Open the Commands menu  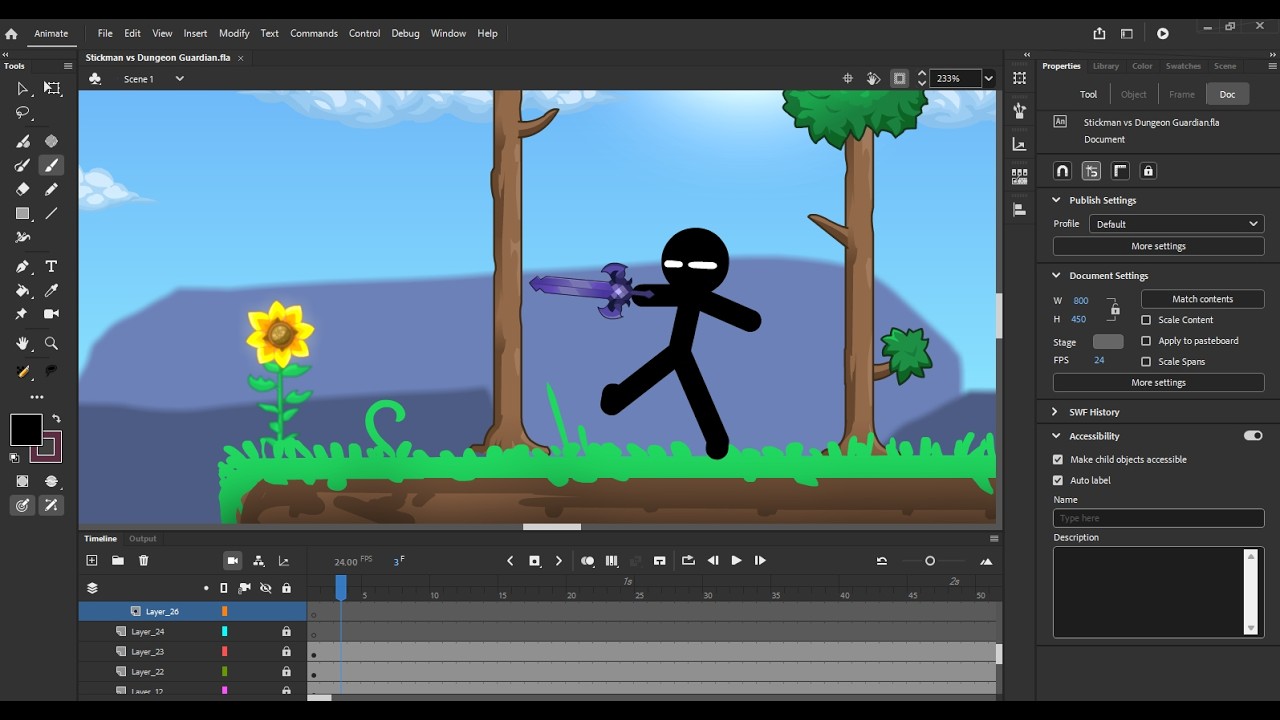pos(314,33)
